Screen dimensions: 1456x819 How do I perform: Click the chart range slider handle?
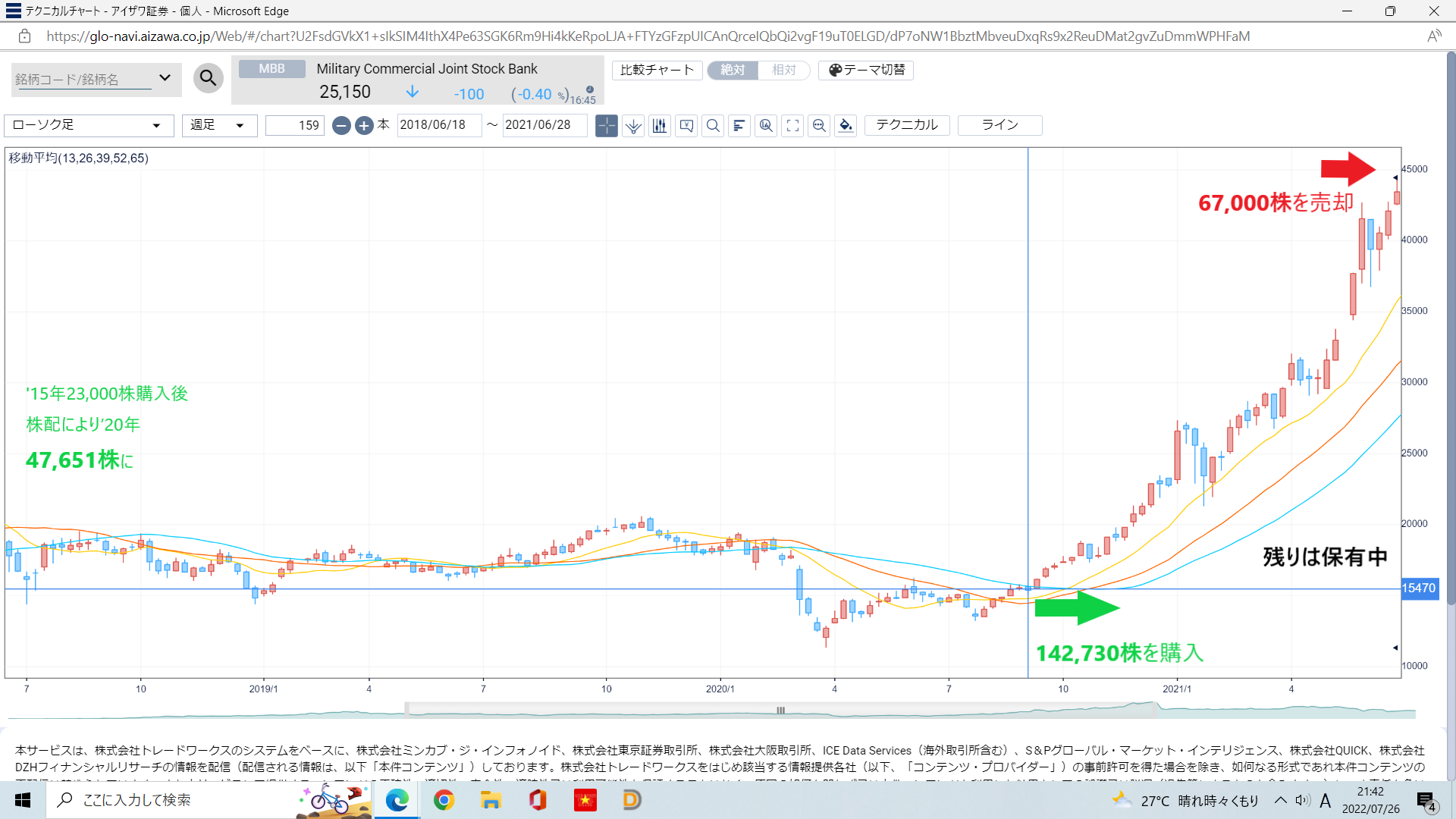tap(780, 711)
